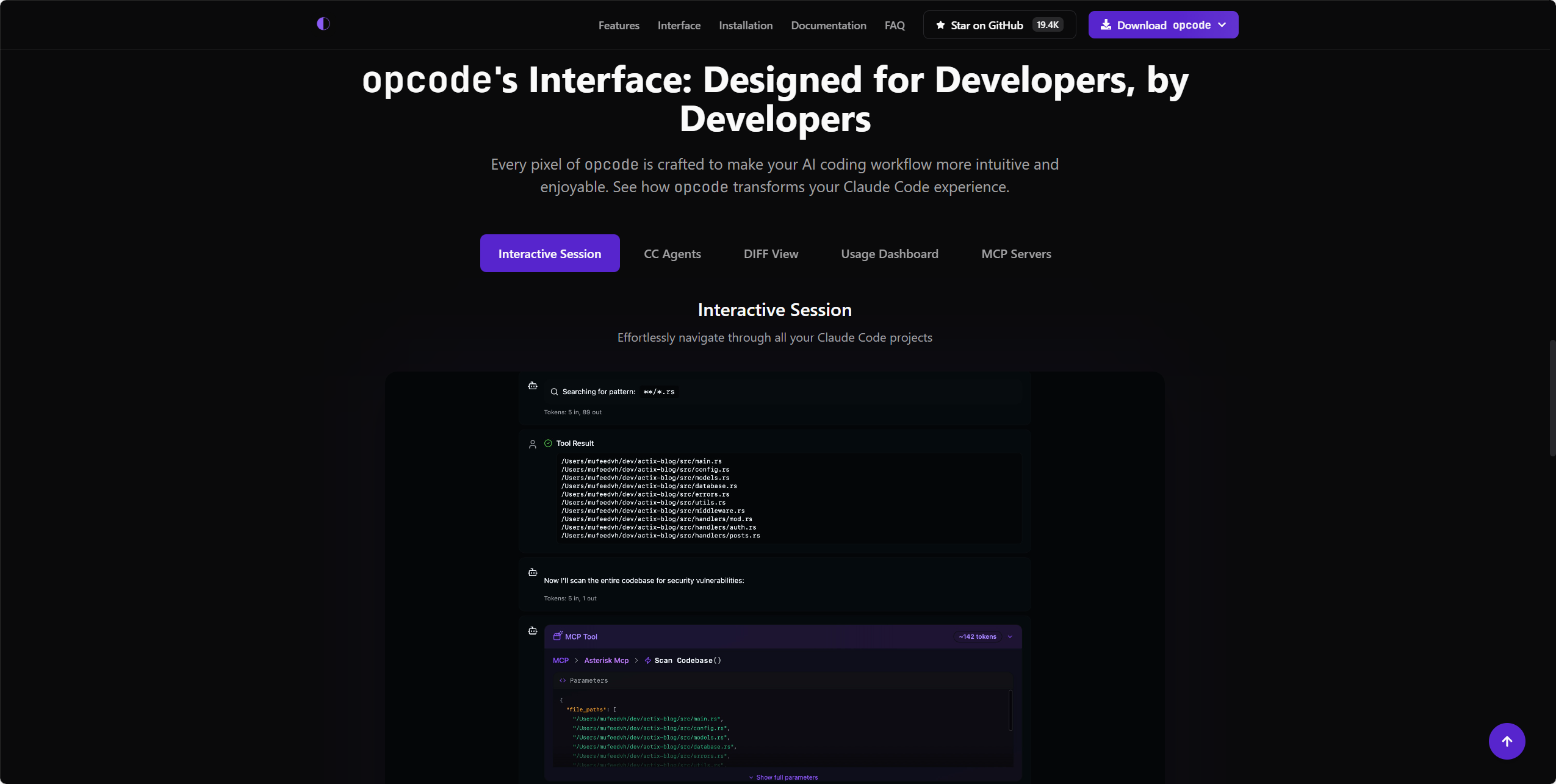Click the page vertical scrollbar thumb

point(1552,398)
